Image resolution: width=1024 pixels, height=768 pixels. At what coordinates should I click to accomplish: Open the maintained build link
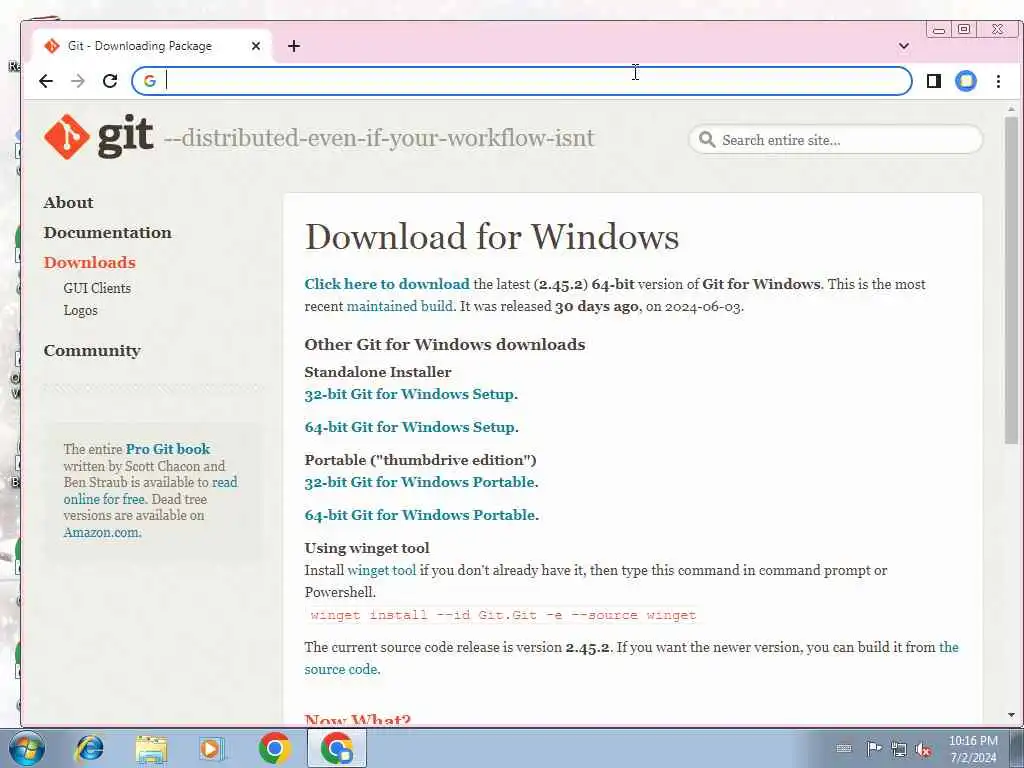(x=400, y=306)
